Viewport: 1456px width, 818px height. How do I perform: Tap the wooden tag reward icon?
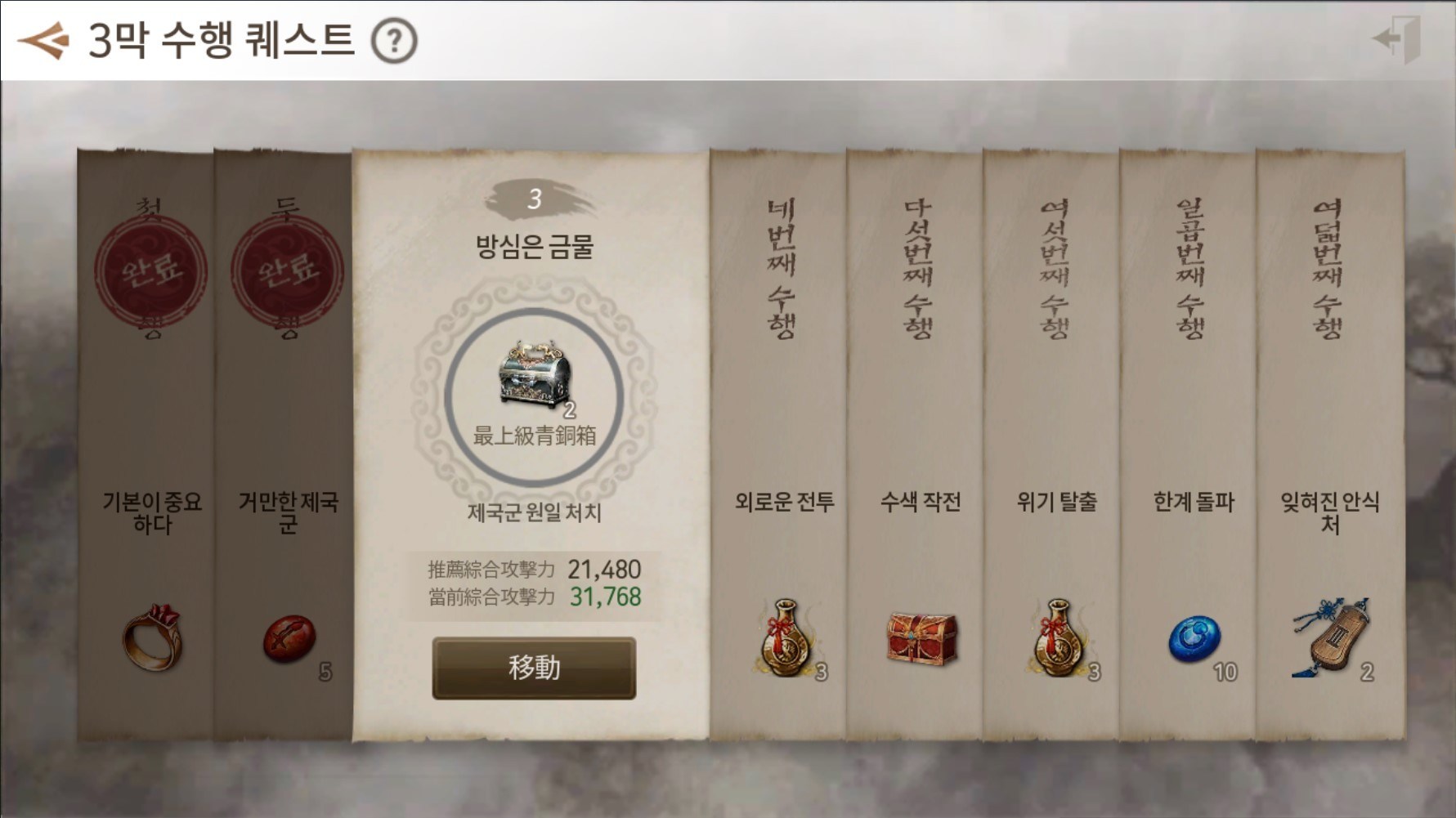[x=1330, y=637]
